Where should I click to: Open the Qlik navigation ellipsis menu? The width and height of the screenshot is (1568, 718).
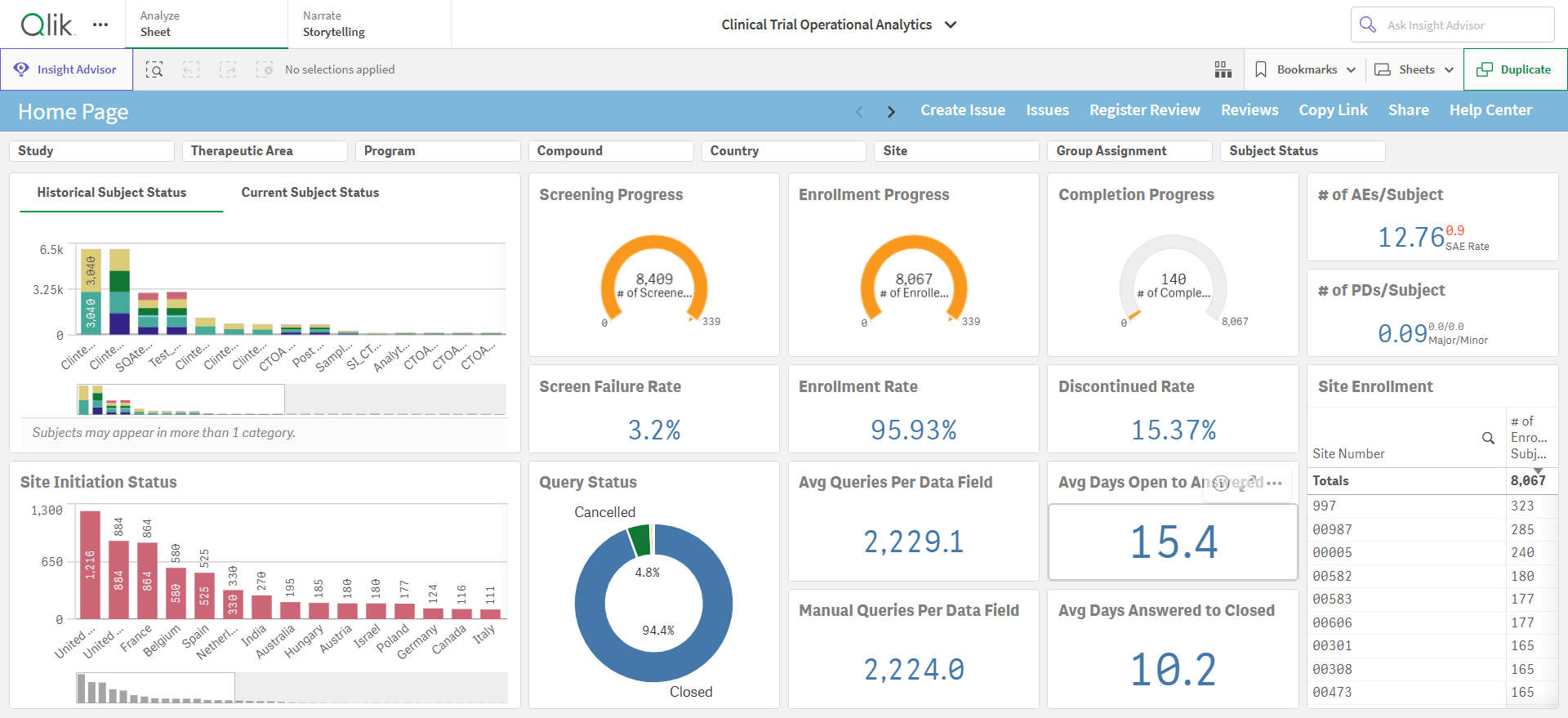pyautogui.click(x=100, y=25)
